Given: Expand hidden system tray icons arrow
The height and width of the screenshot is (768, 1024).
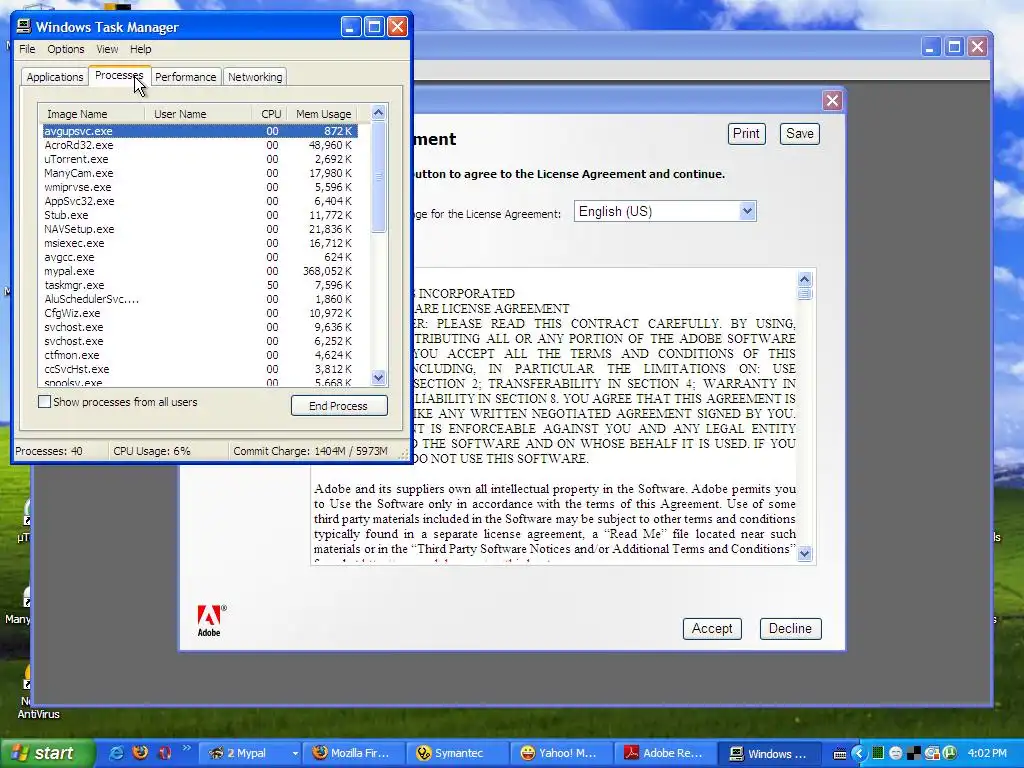Looking at the screenshot, I should [859, 753].
